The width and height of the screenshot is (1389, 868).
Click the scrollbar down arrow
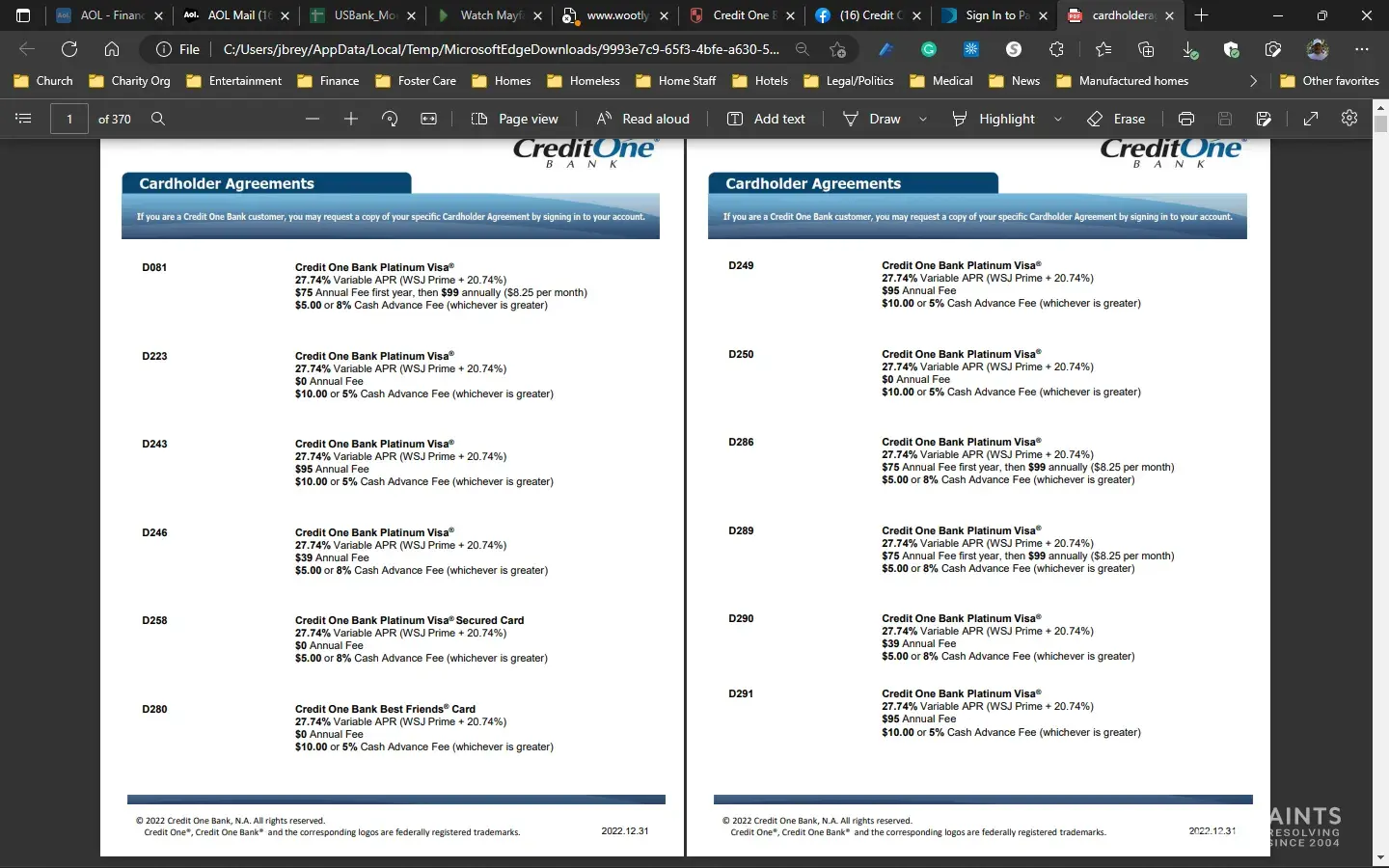coord(1380,857)
